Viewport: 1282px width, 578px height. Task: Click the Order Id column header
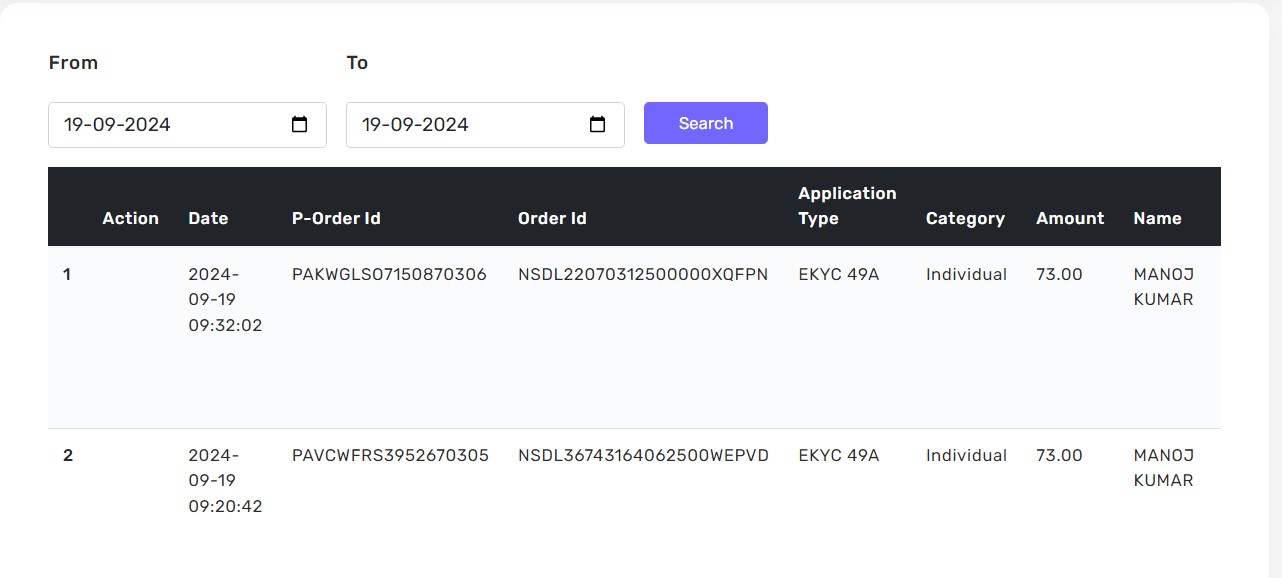point(552,218)
